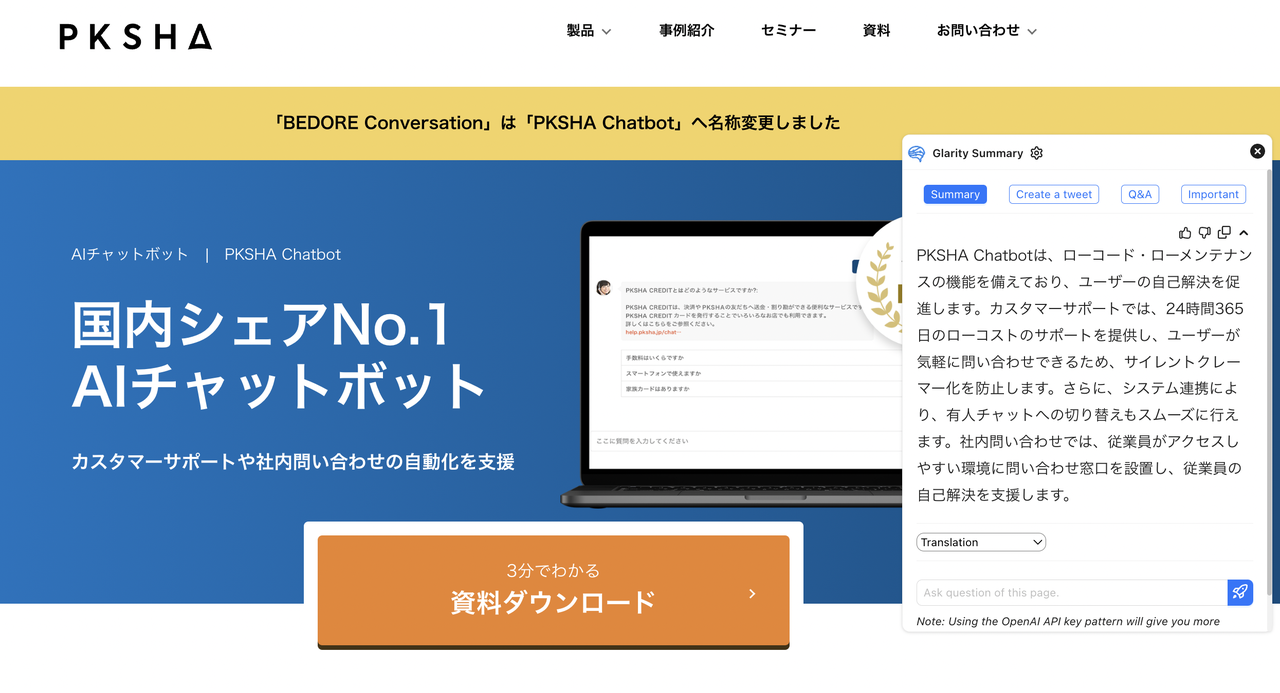The image size is (1280, 693).
Task: Click the PKSHA logo
Action: pos(136,38)
